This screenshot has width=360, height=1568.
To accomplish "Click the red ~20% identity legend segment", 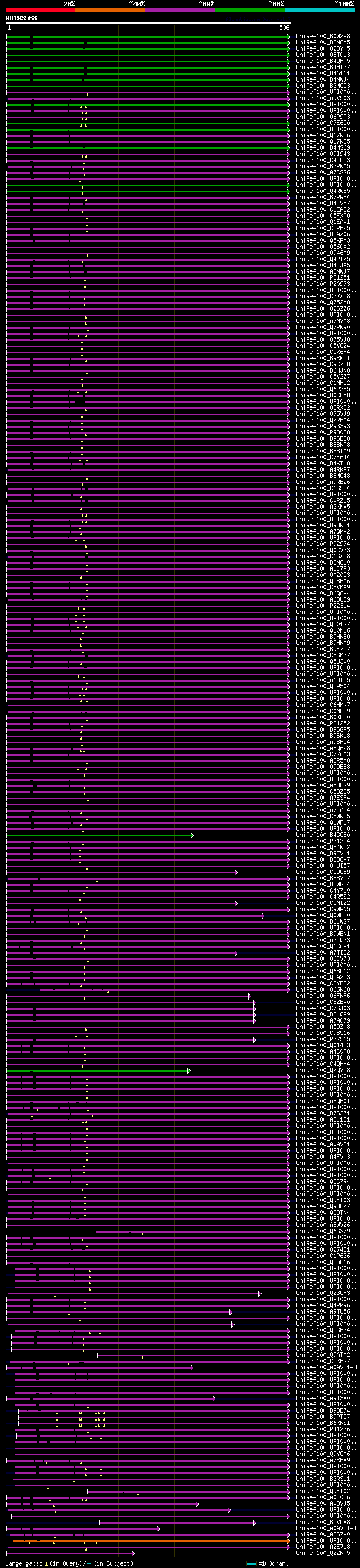I will [40, 10].
